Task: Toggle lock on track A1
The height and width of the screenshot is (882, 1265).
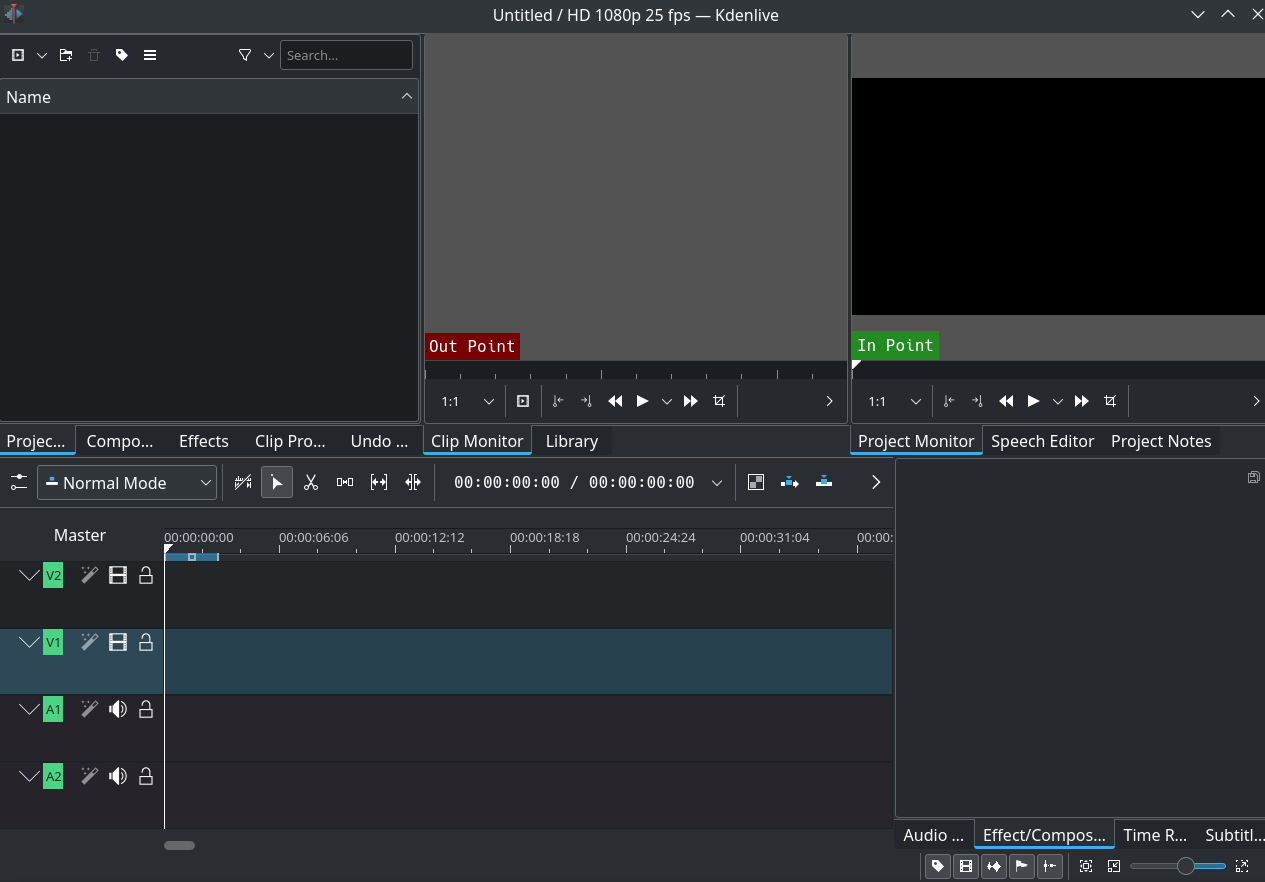Action: tap(146, 709)
